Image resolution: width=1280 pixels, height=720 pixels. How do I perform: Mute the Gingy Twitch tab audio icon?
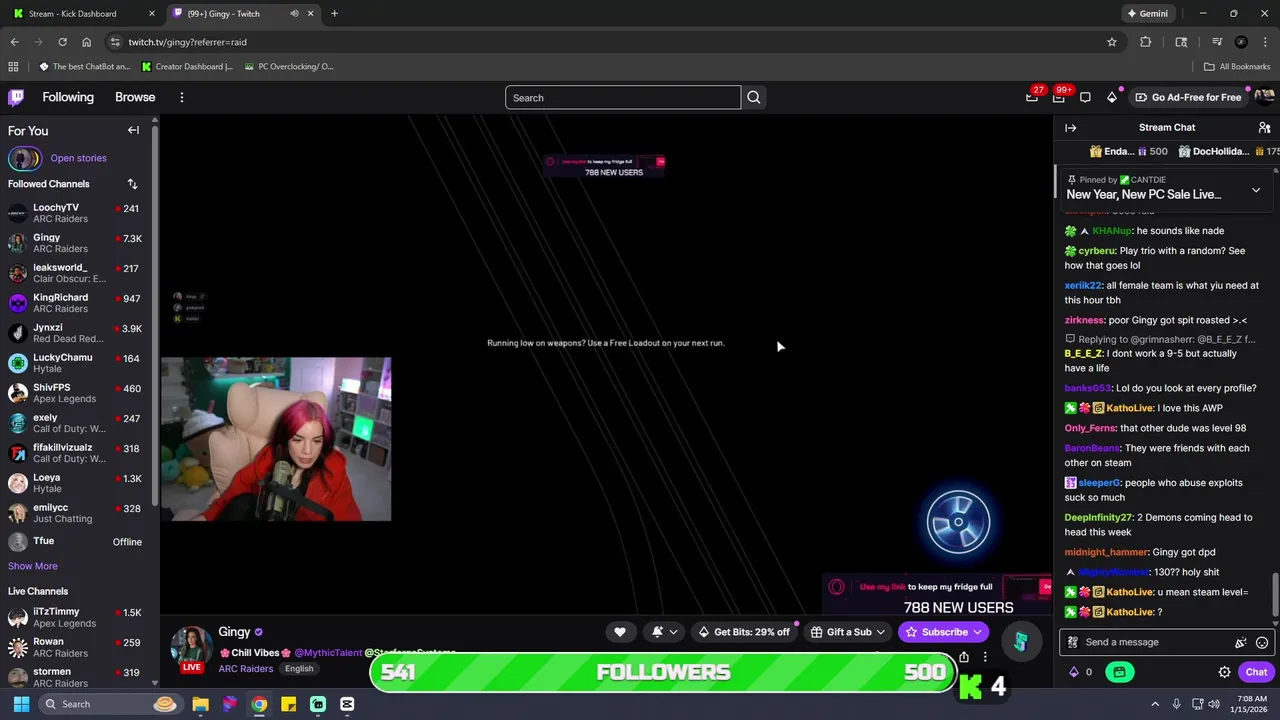[x=294, y=14]
